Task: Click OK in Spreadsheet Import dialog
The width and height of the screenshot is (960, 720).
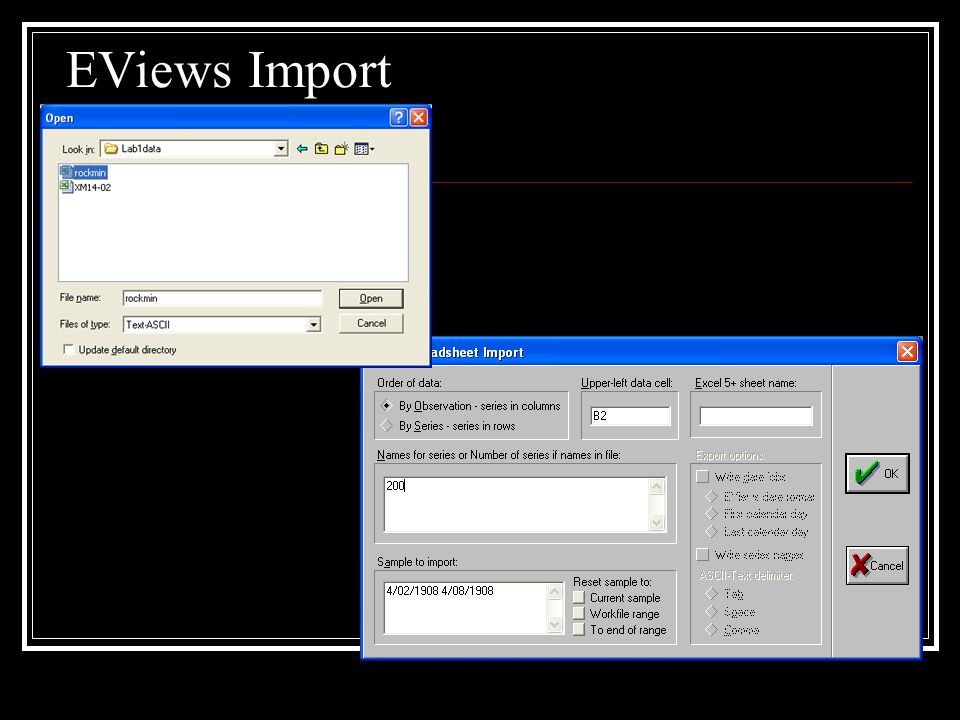Action: click(x=877, y=473)
